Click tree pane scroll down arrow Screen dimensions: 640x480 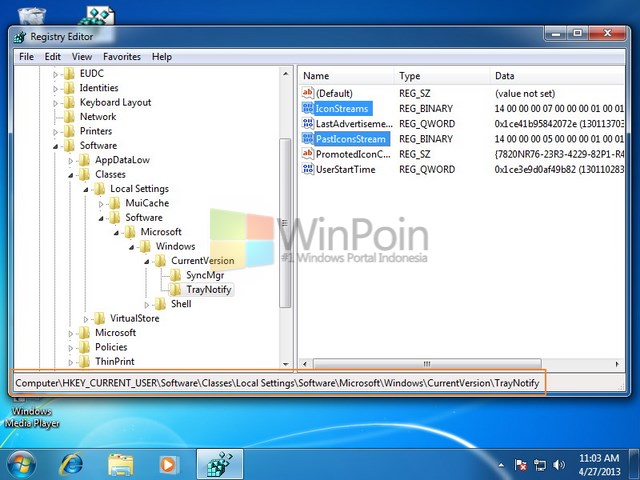point(286,364)
